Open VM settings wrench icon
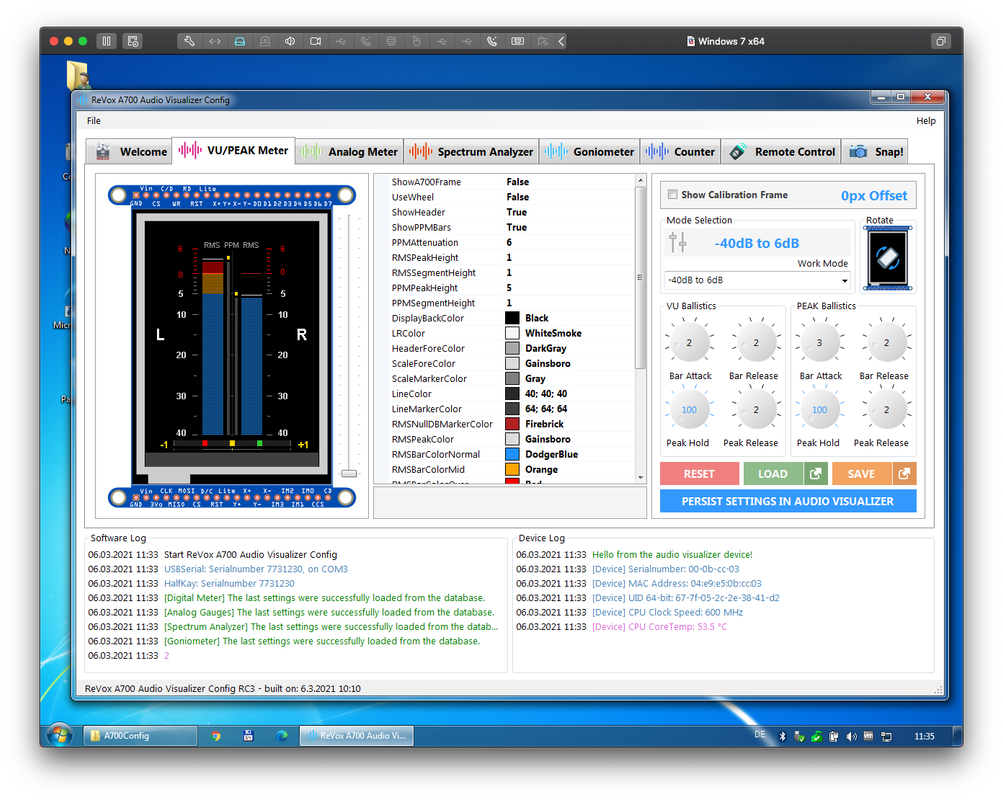This screenshot has height=800, width=1003. [189, 41]
